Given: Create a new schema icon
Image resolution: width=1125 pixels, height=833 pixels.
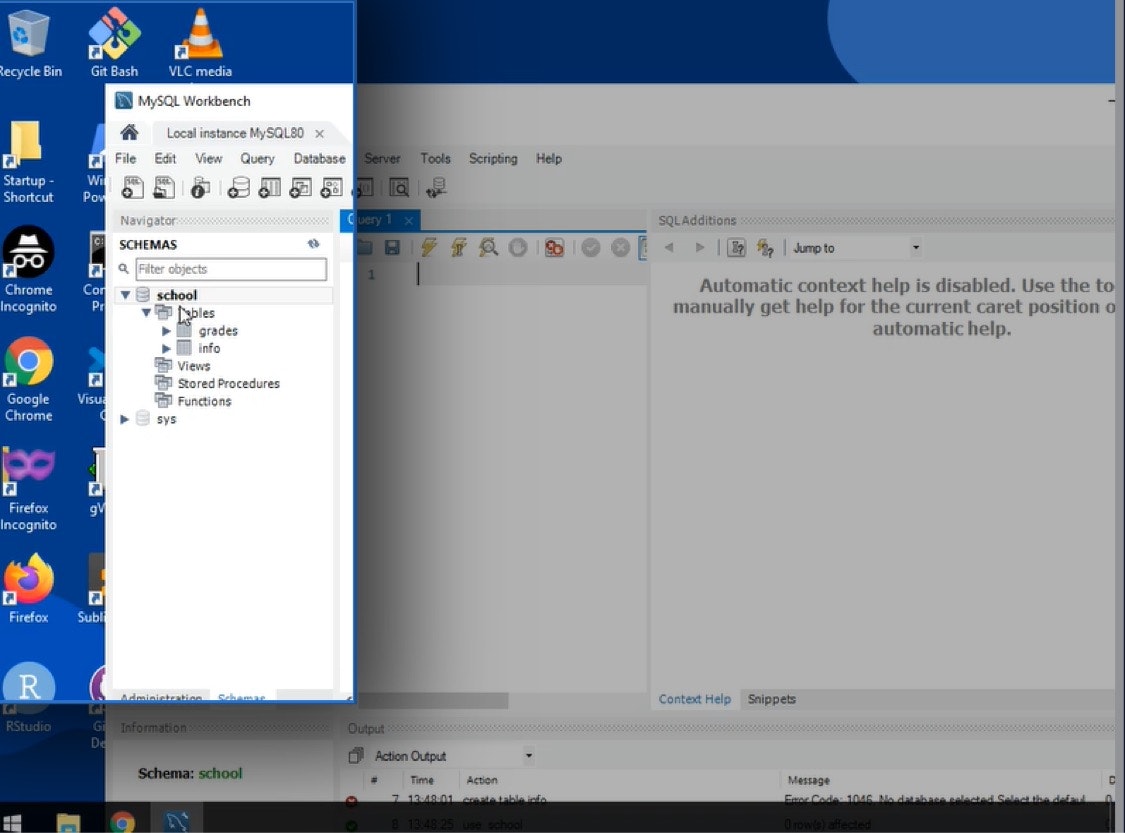Looking at the screenshot, I should 238,188.
